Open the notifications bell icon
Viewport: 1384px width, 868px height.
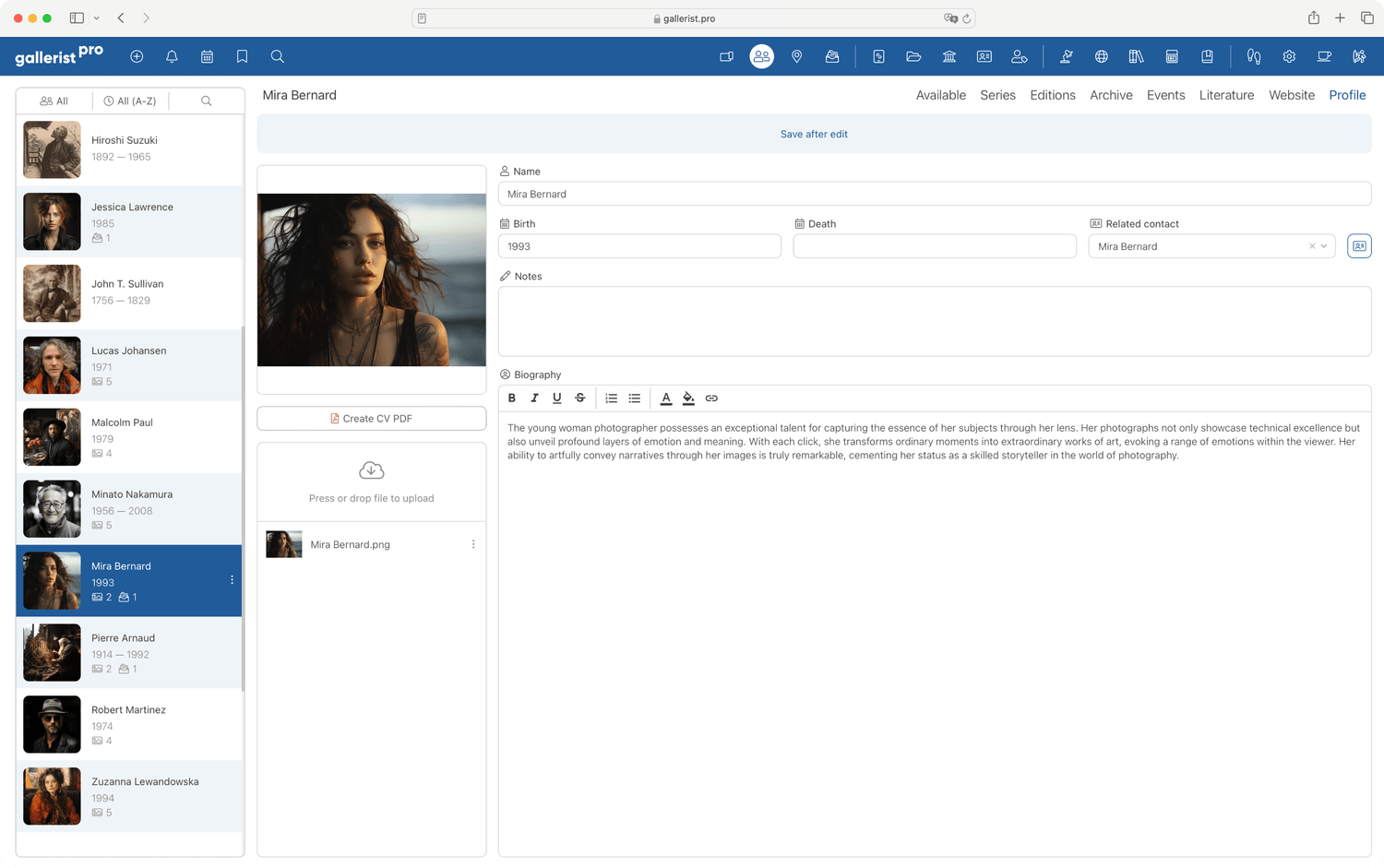click(x=172, y=56)
